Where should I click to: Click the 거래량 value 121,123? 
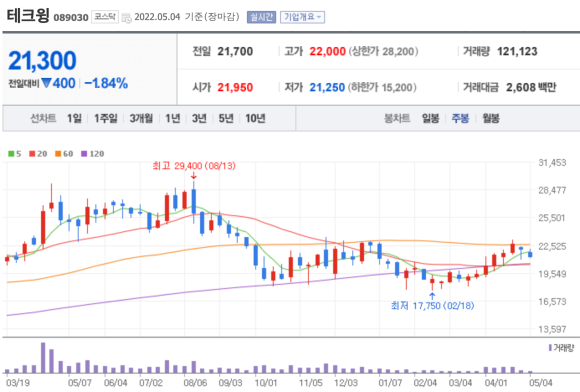point(517,51)
